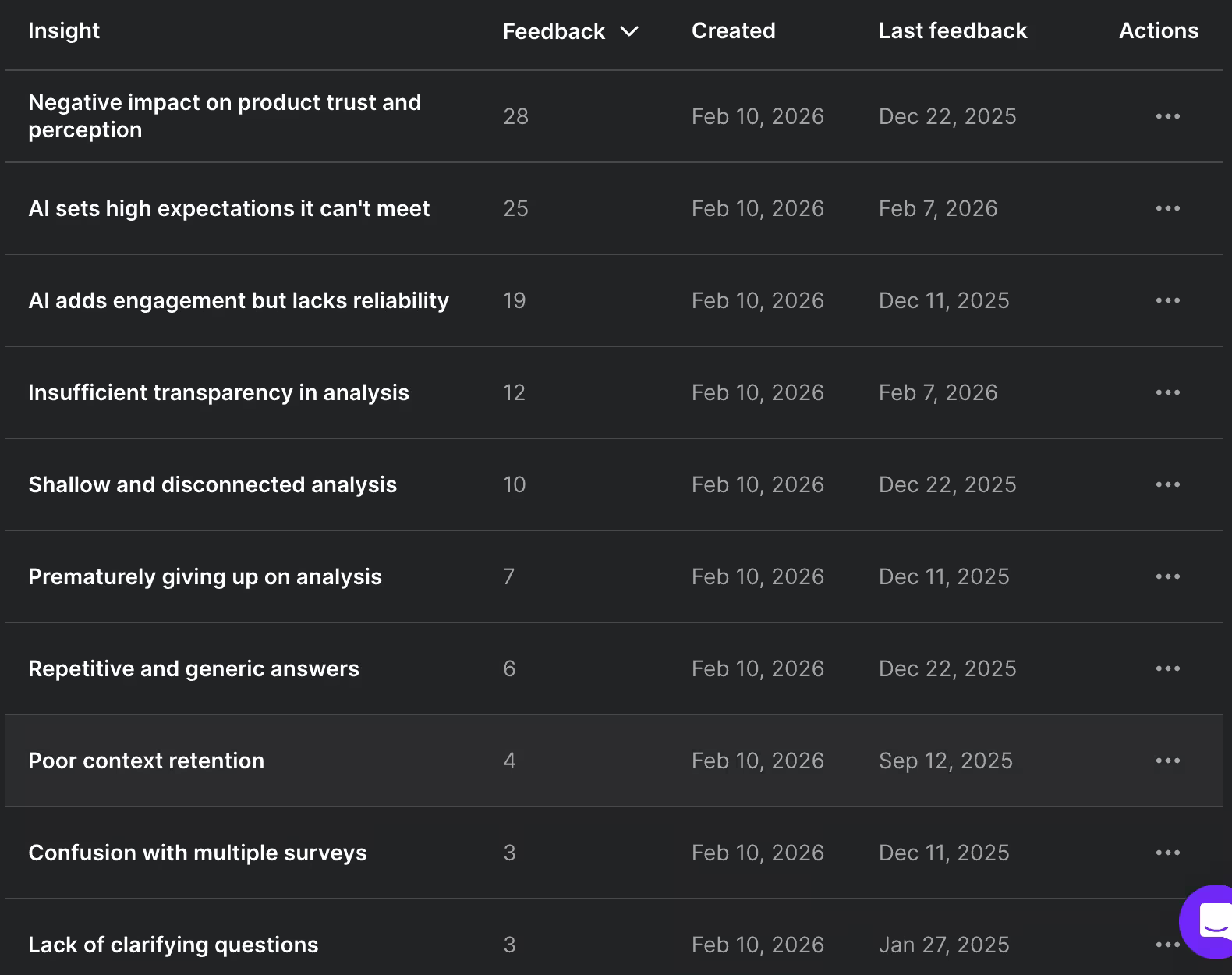1232x975 pixels.
Task: Open actions for Shallow and disconnected analysis
Action: tap(1167, 484)
